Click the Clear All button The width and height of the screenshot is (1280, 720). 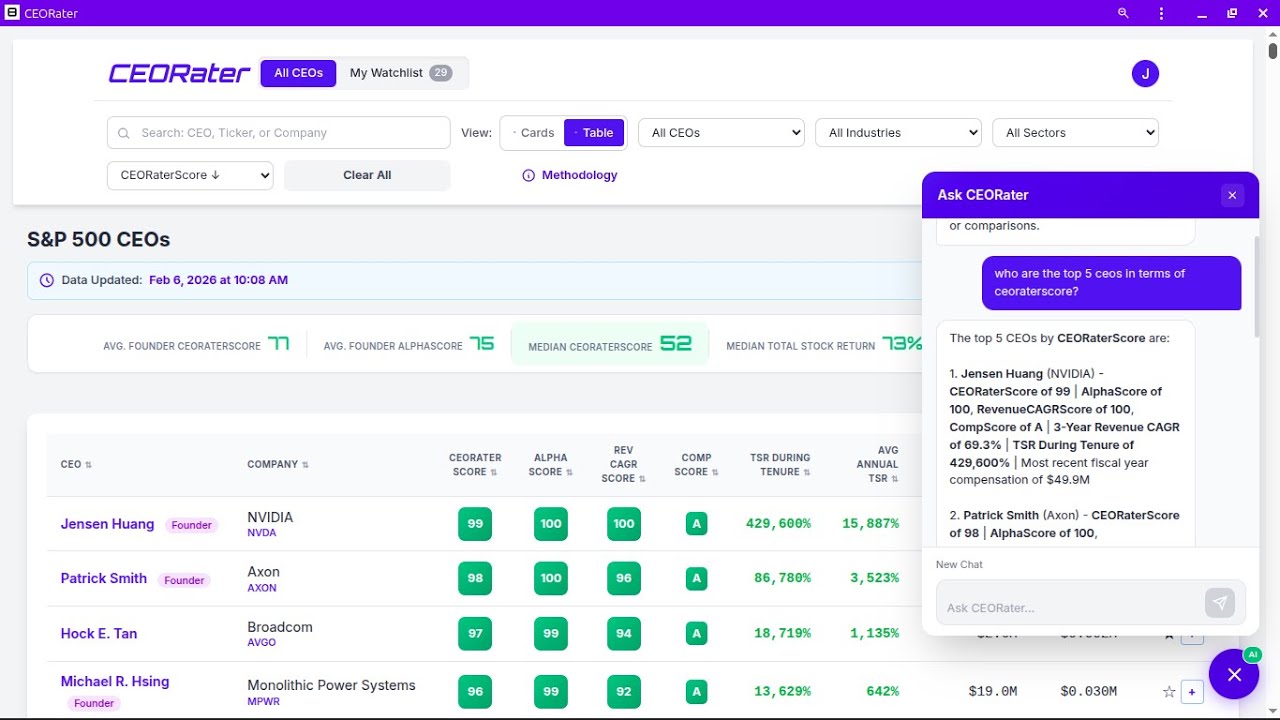(x=367, y=175)
